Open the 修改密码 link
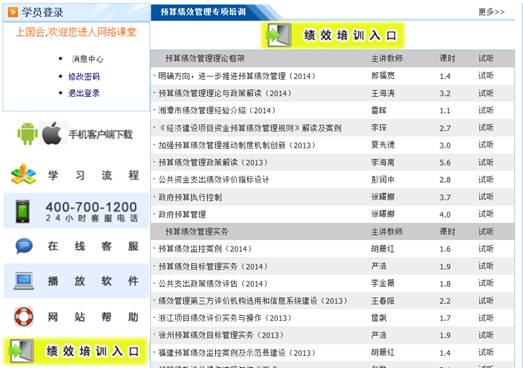 click(x=84, y=76)
